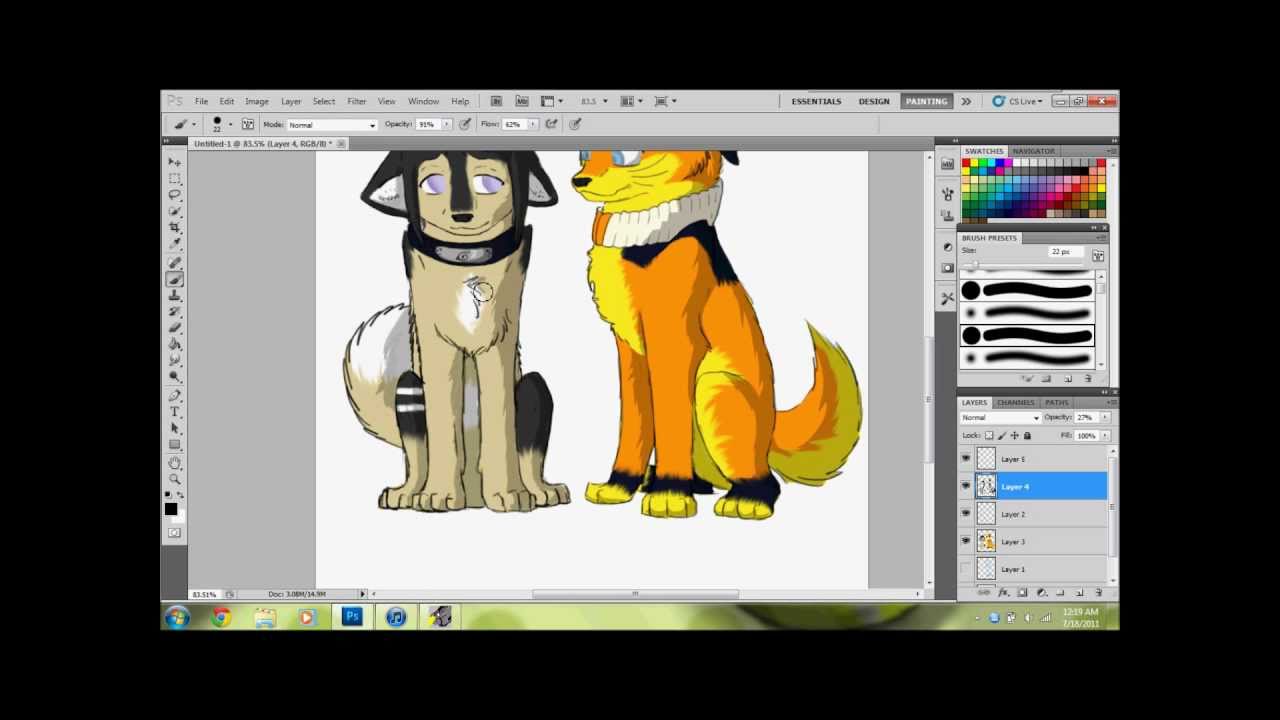Show Layer 1 visibility box
The image size is (1280, 720).
pyautogui.click(x=966, y=569)
